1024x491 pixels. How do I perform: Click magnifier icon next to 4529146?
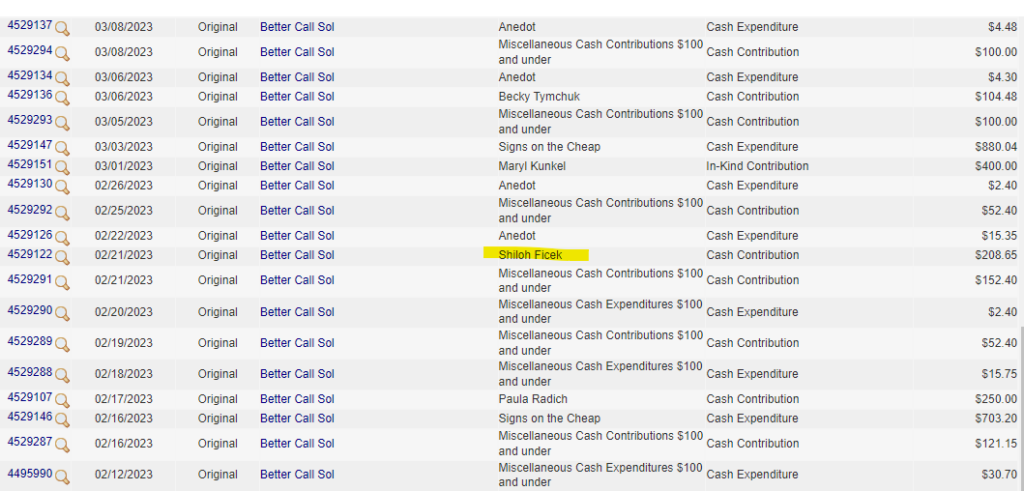point(63,419)
